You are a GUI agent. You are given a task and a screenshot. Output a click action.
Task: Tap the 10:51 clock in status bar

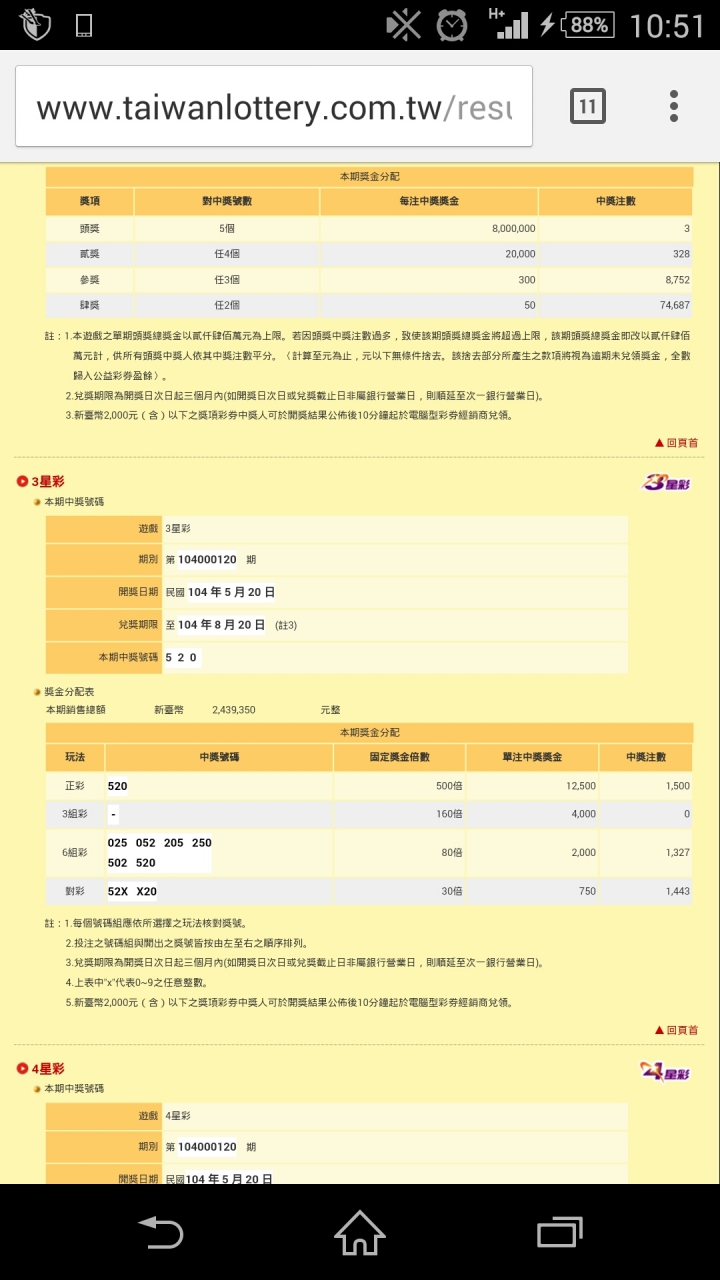[x=667, y=26]
